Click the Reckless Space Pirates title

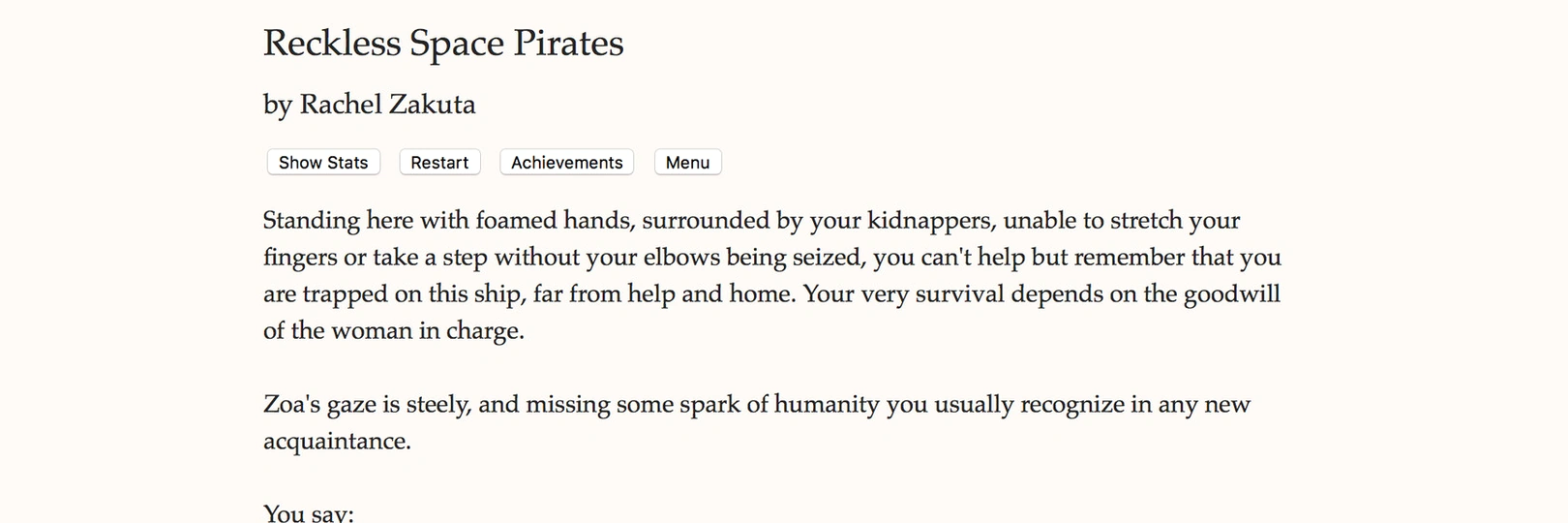click(x=443, y=44)
